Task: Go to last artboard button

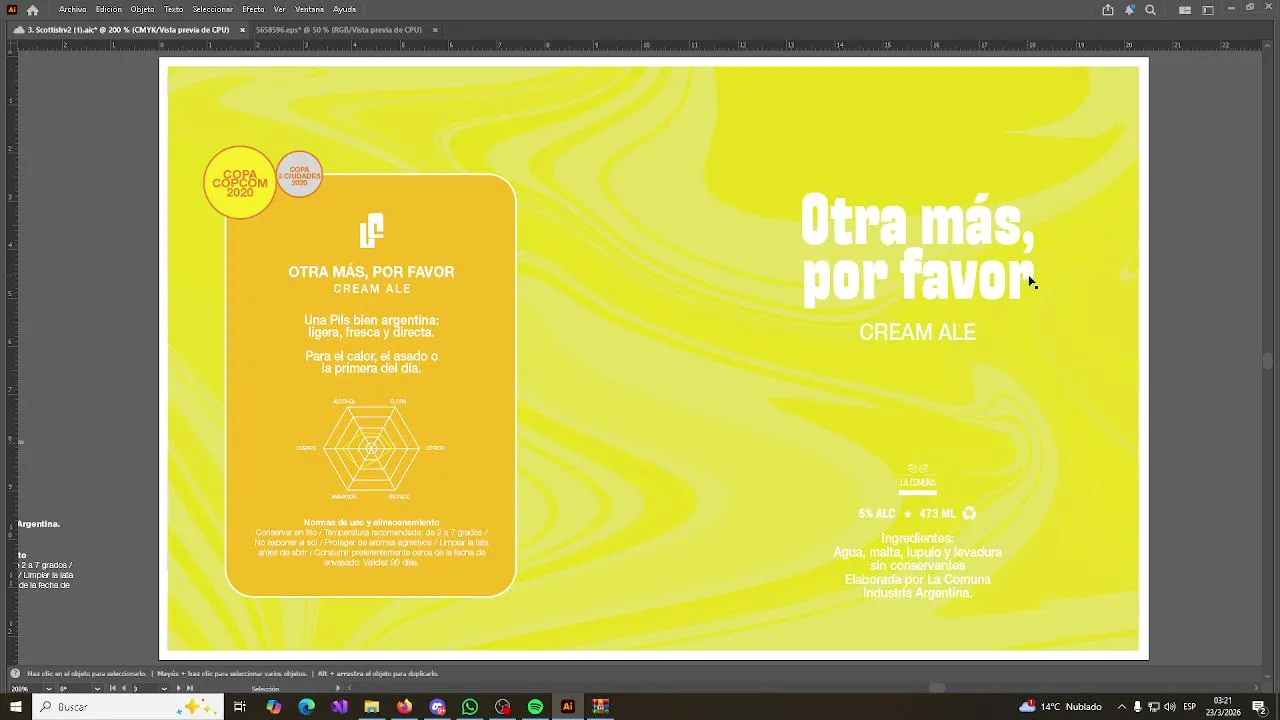Action: click(x=190, y=688)
